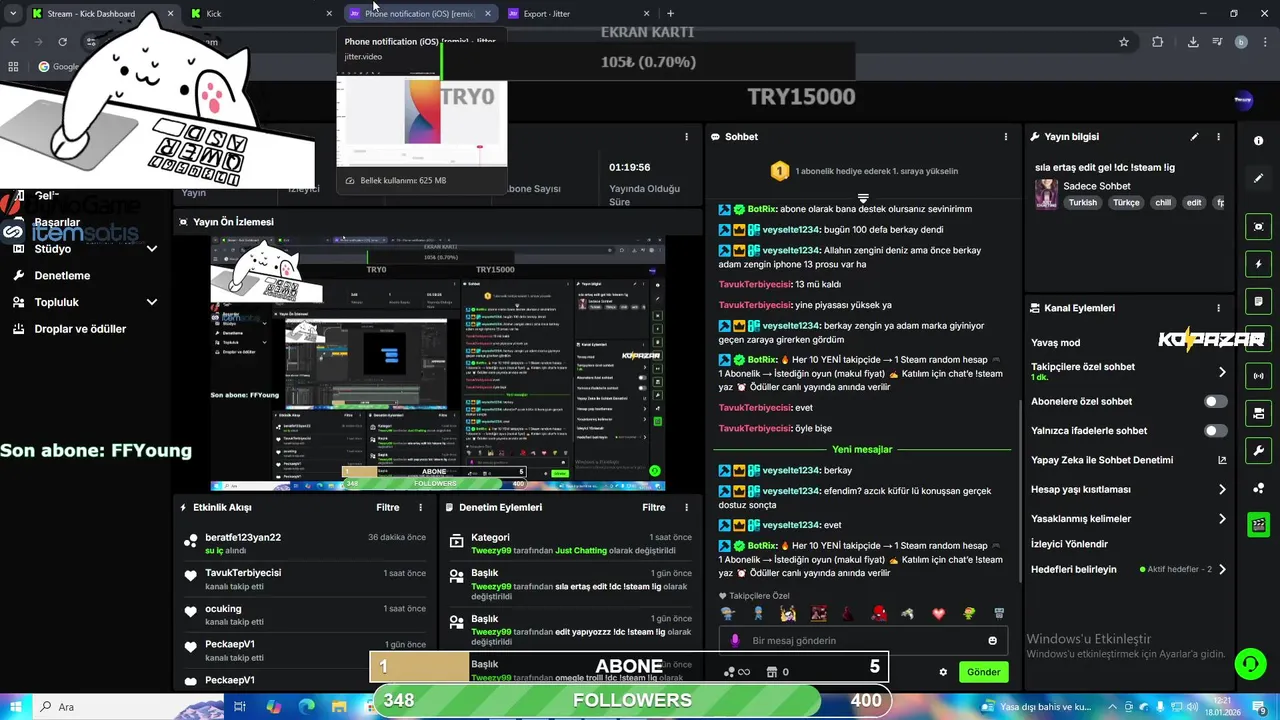Open Chrome downloads icon
The width and height of the screenshot is (1280, 720).
pyautogui.click(x=1193, y=42)
